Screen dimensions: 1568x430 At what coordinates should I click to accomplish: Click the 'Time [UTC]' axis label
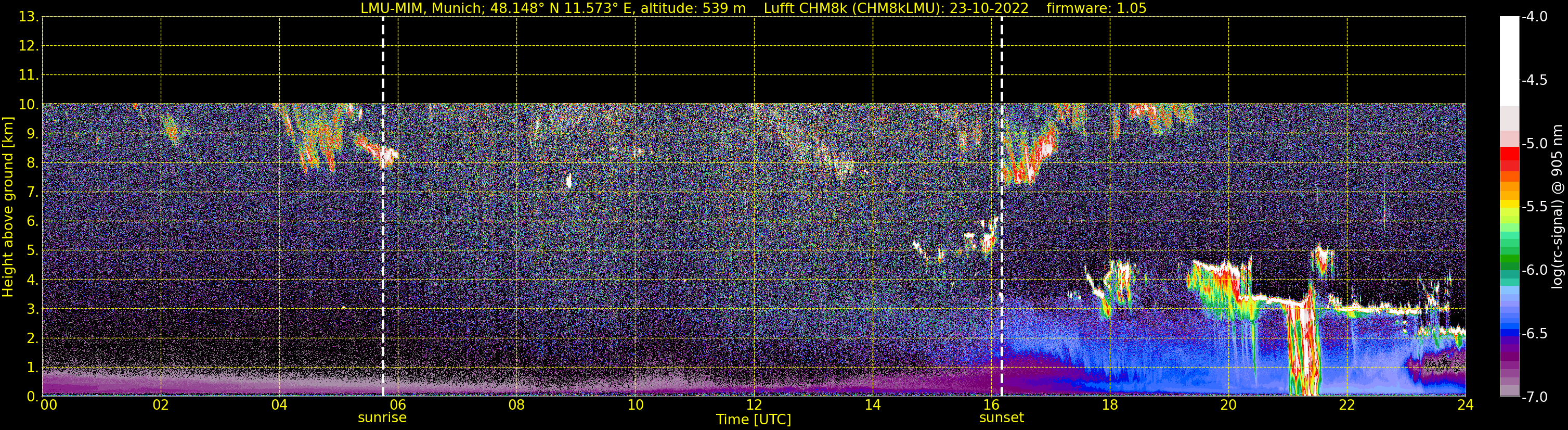[x=754, y=420]
